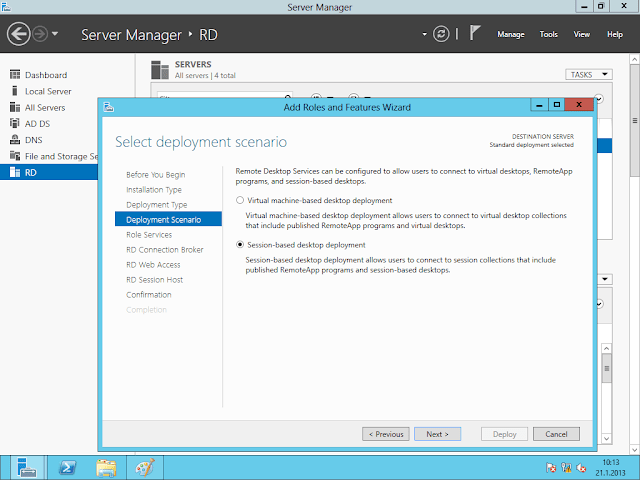Open the Tools menu
The height and width of the screenshot is (480, 640).
coord(548,34)
